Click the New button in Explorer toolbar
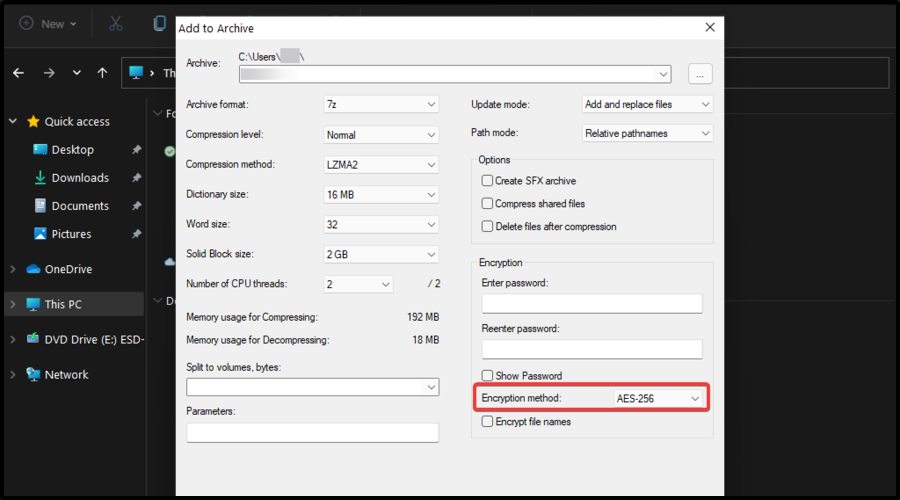The image size is (900, 500). tap(42, 23)
